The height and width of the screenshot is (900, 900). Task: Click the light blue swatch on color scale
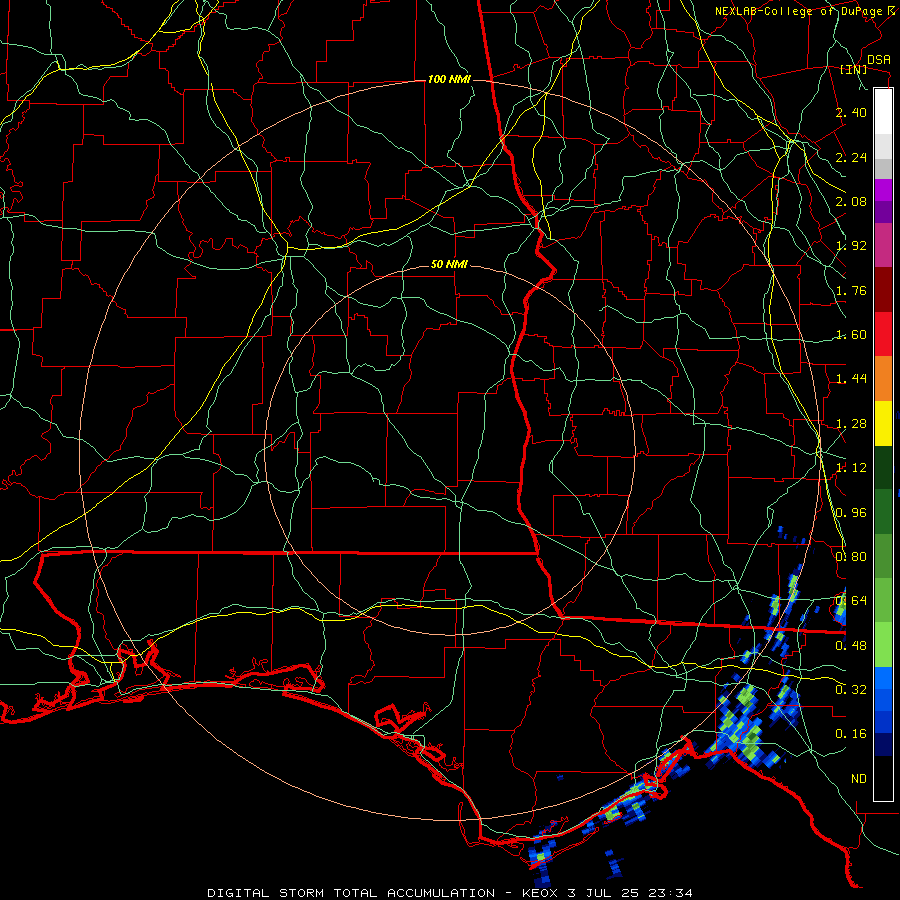click(883, 678)
